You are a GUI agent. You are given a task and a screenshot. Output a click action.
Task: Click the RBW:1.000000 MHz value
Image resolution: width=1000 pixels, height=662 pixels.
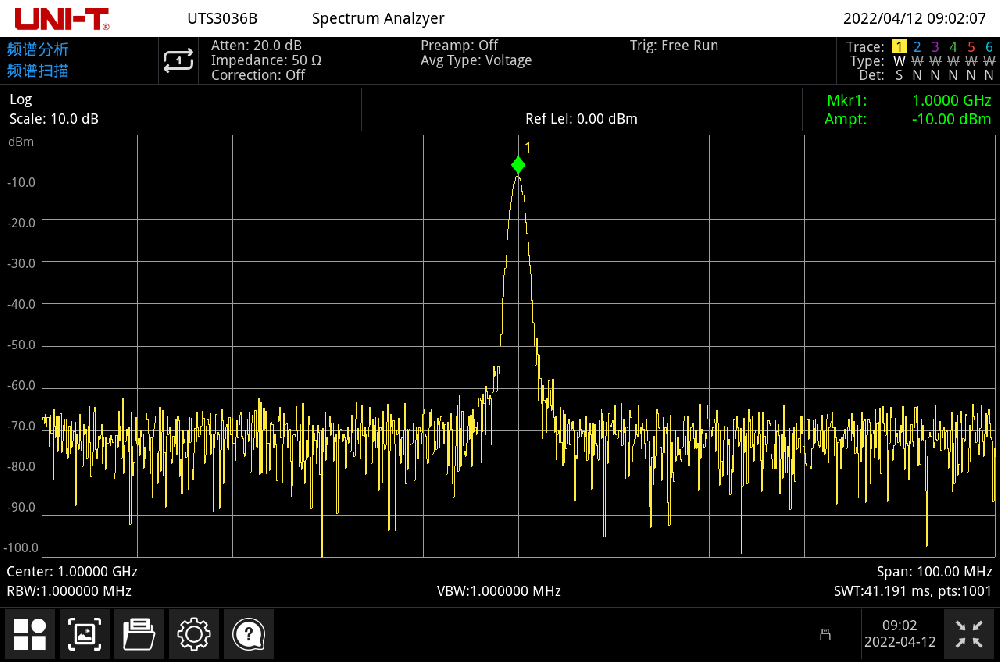pos(69,591)
